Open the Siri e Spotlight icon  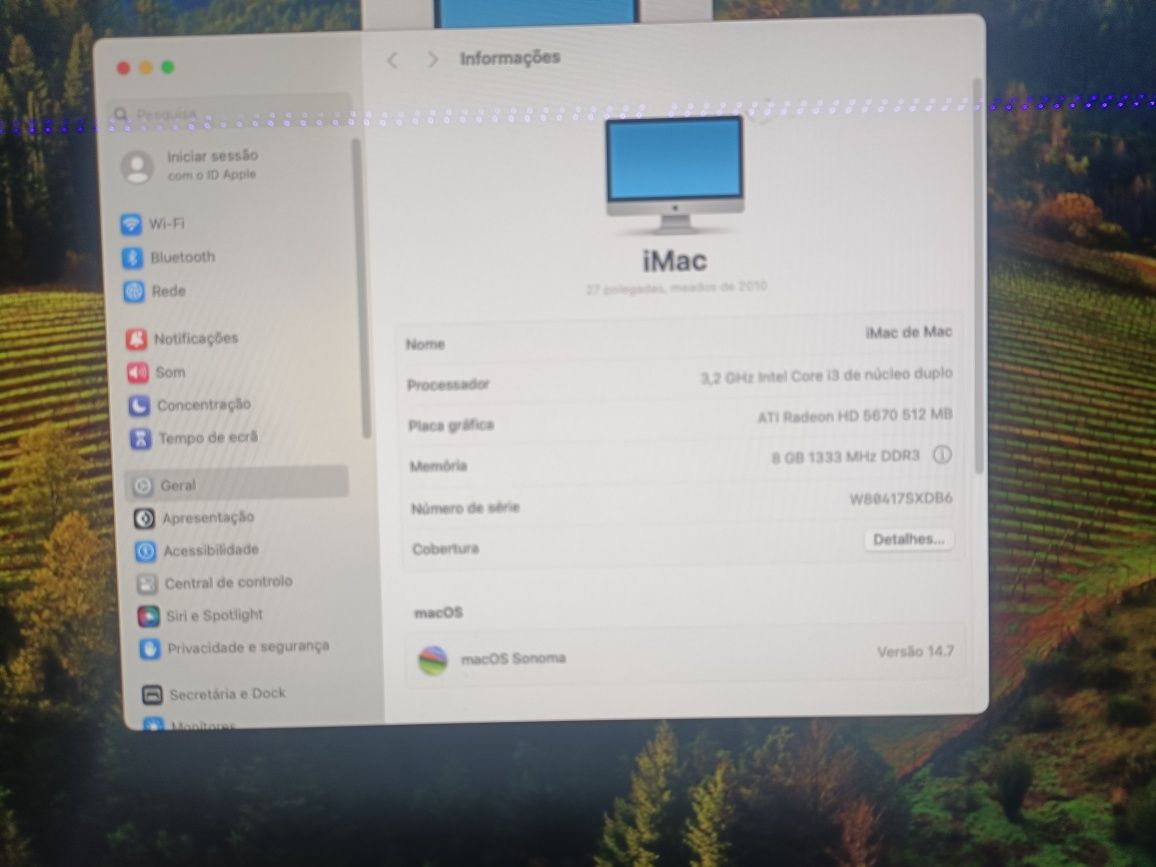click(x=149, y=616)
